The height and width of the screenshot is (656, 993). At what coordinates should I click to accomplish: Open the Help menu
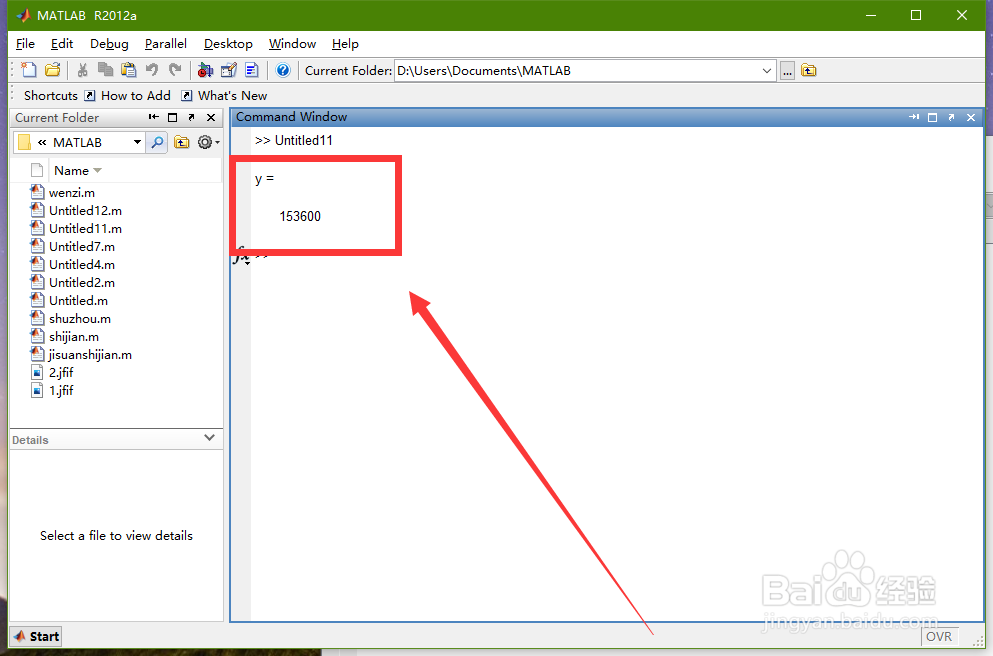345,44
